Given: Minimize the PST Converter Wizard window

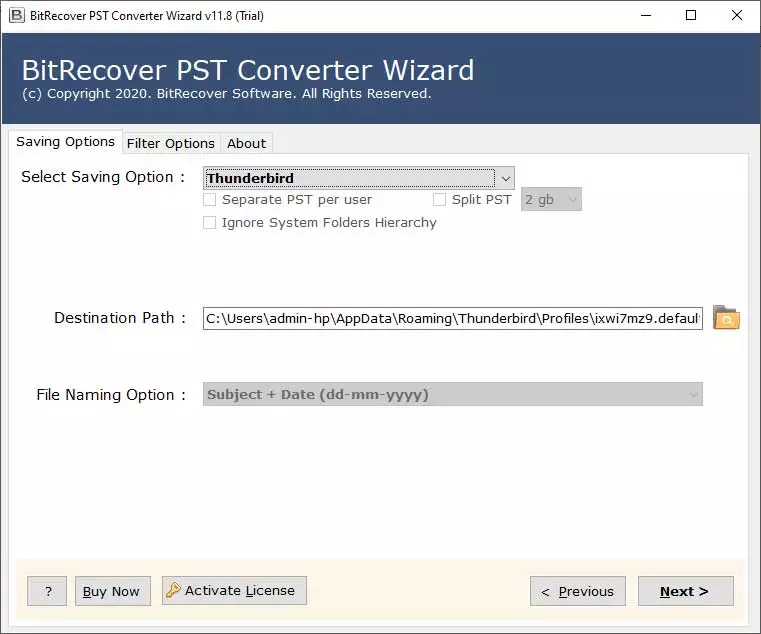Looking at the screenshot, I should [646, 16].
